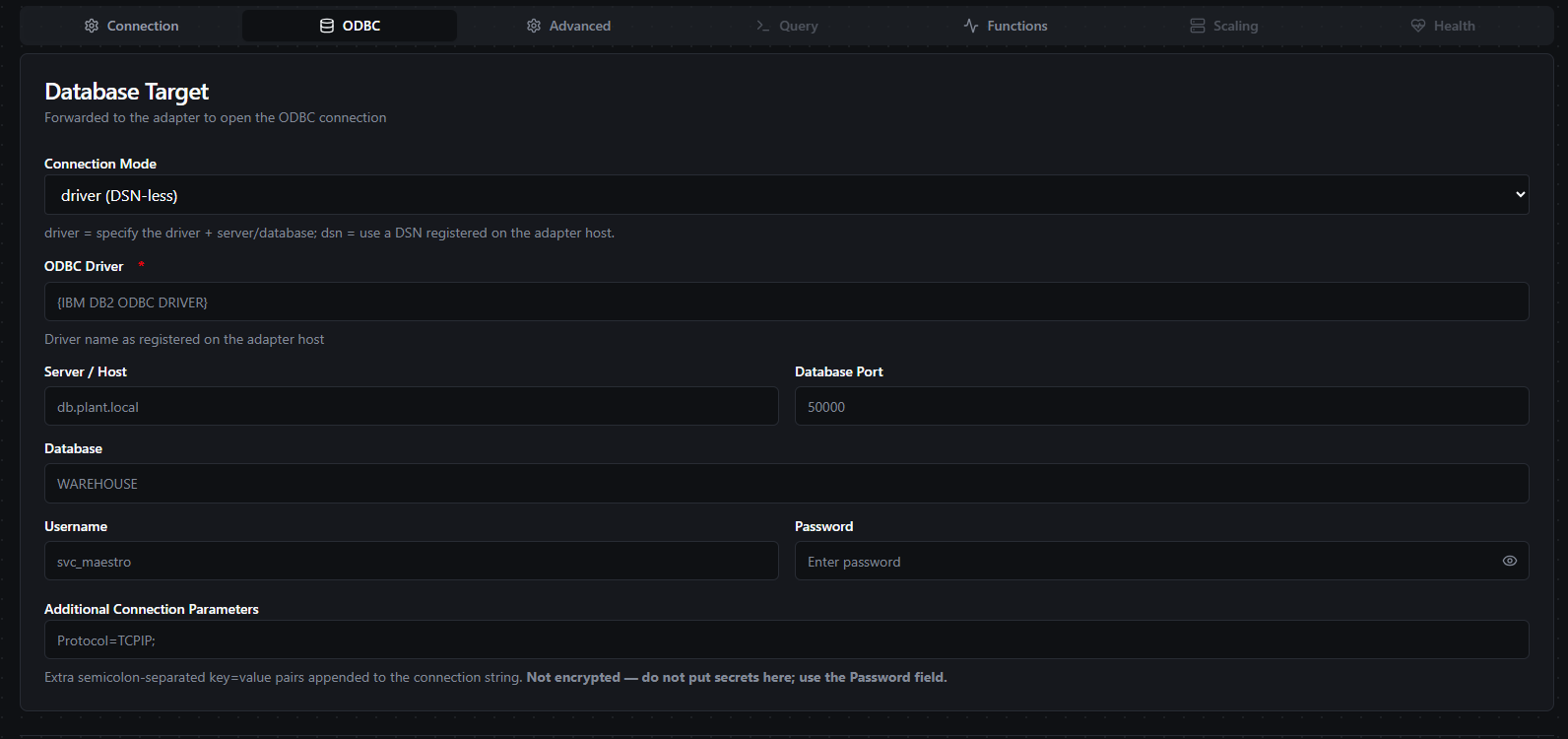Click the 'Database Port' label
Screen dimensions: 1568x739
839,371
